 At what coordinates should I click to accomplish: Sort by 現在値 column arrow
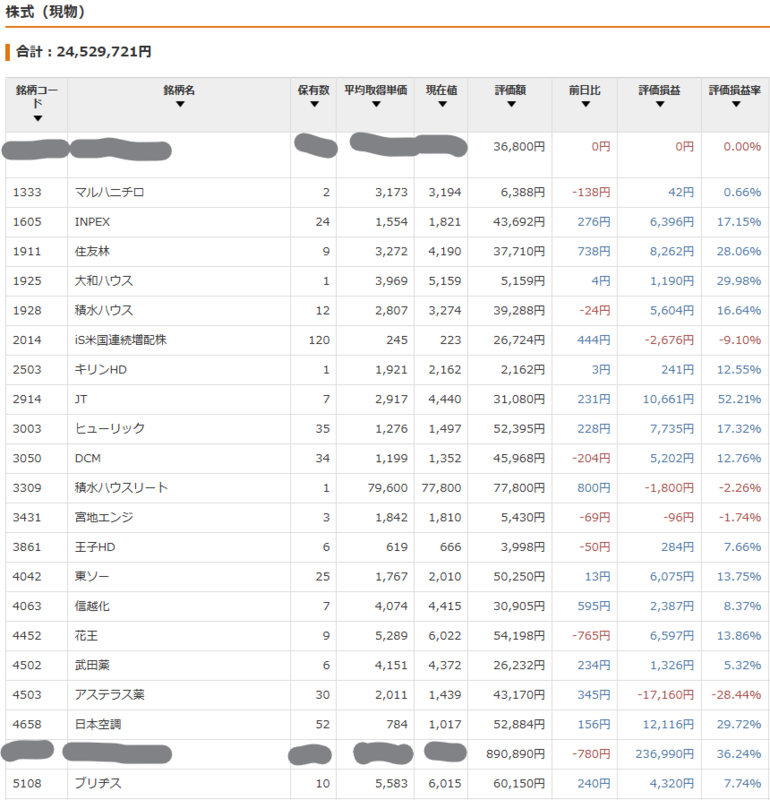(x=442, y=104)
